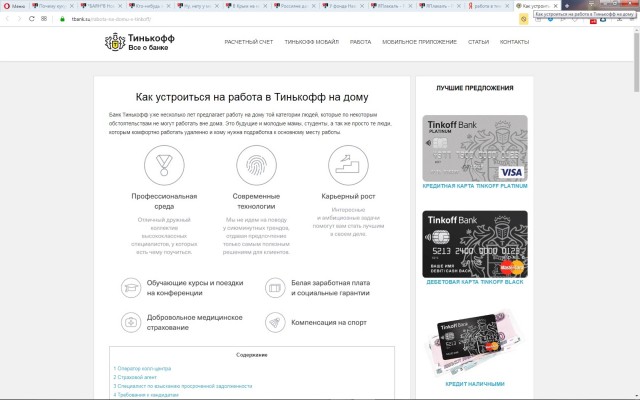
Task: Click the 'Профессиональная среда' heading
Action: [x=164, y=201]
